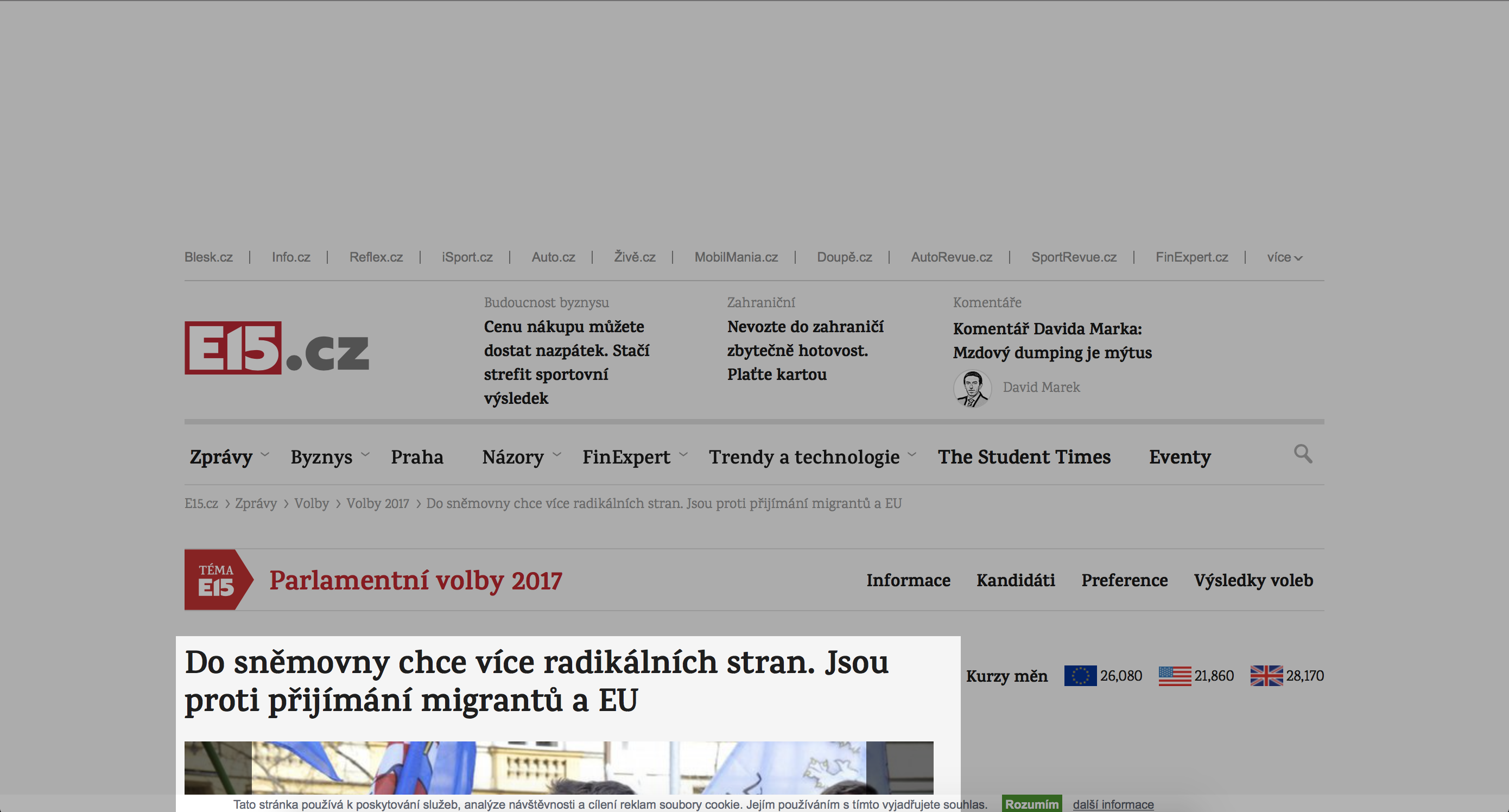1509x812 pixels.
Task: Visit the iSport.cz link
Action: 467,257
